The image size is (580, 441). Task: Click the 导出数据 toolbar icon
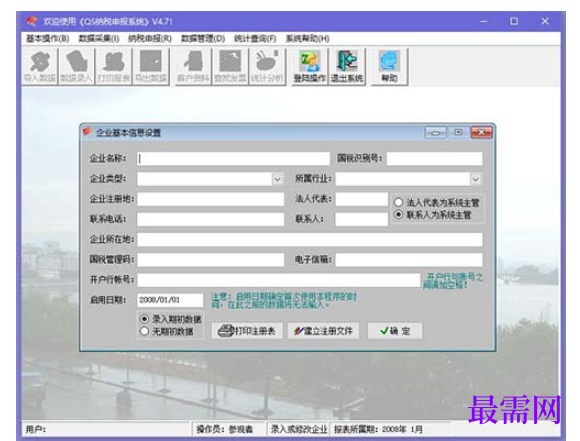(x=151, y=67)
